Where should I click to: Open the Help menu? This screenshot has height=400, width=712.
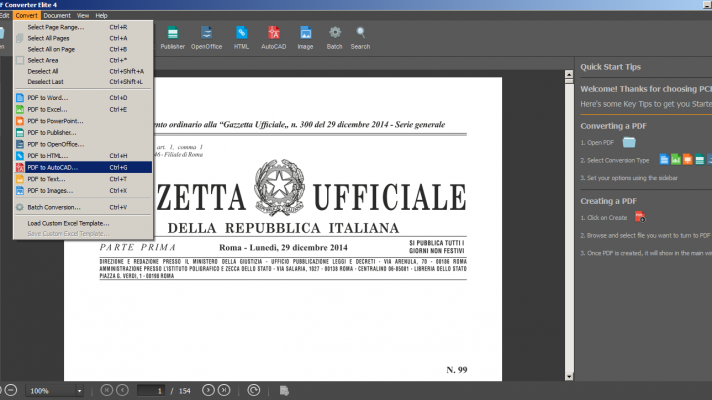(x=101, y=16)
